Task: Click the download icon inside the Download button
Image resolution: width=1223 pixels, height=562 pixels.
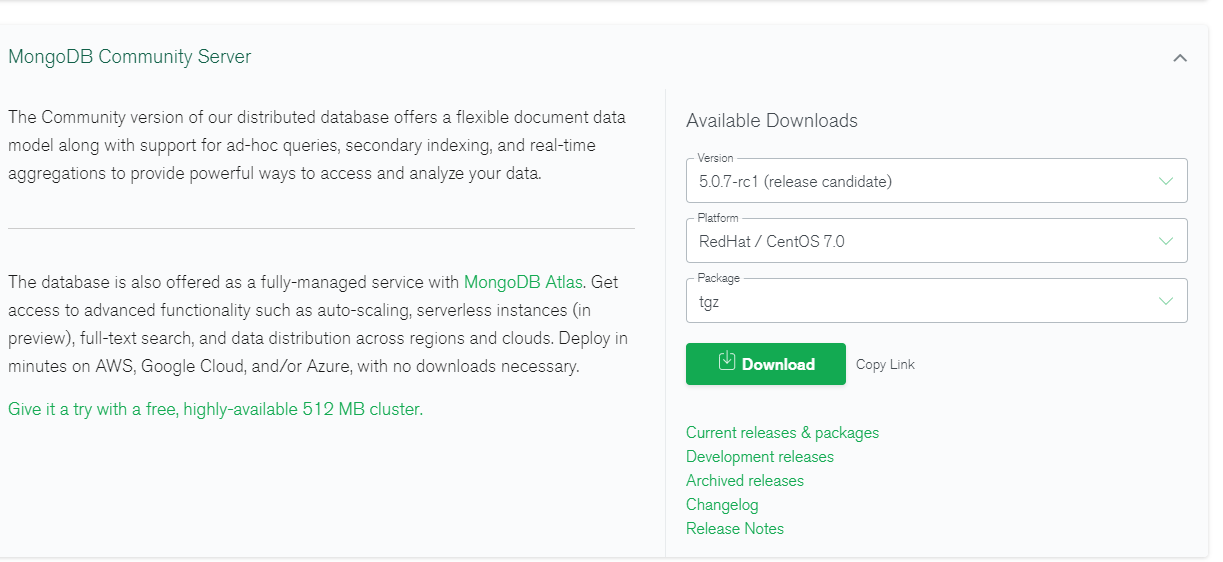Action: (x=727, y=362)
